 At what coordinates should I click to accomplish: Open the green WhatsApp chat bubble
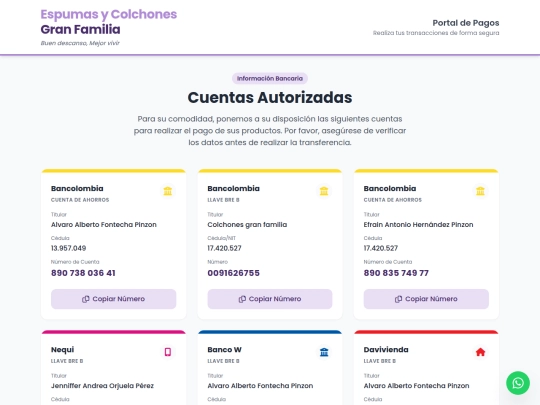518,383
